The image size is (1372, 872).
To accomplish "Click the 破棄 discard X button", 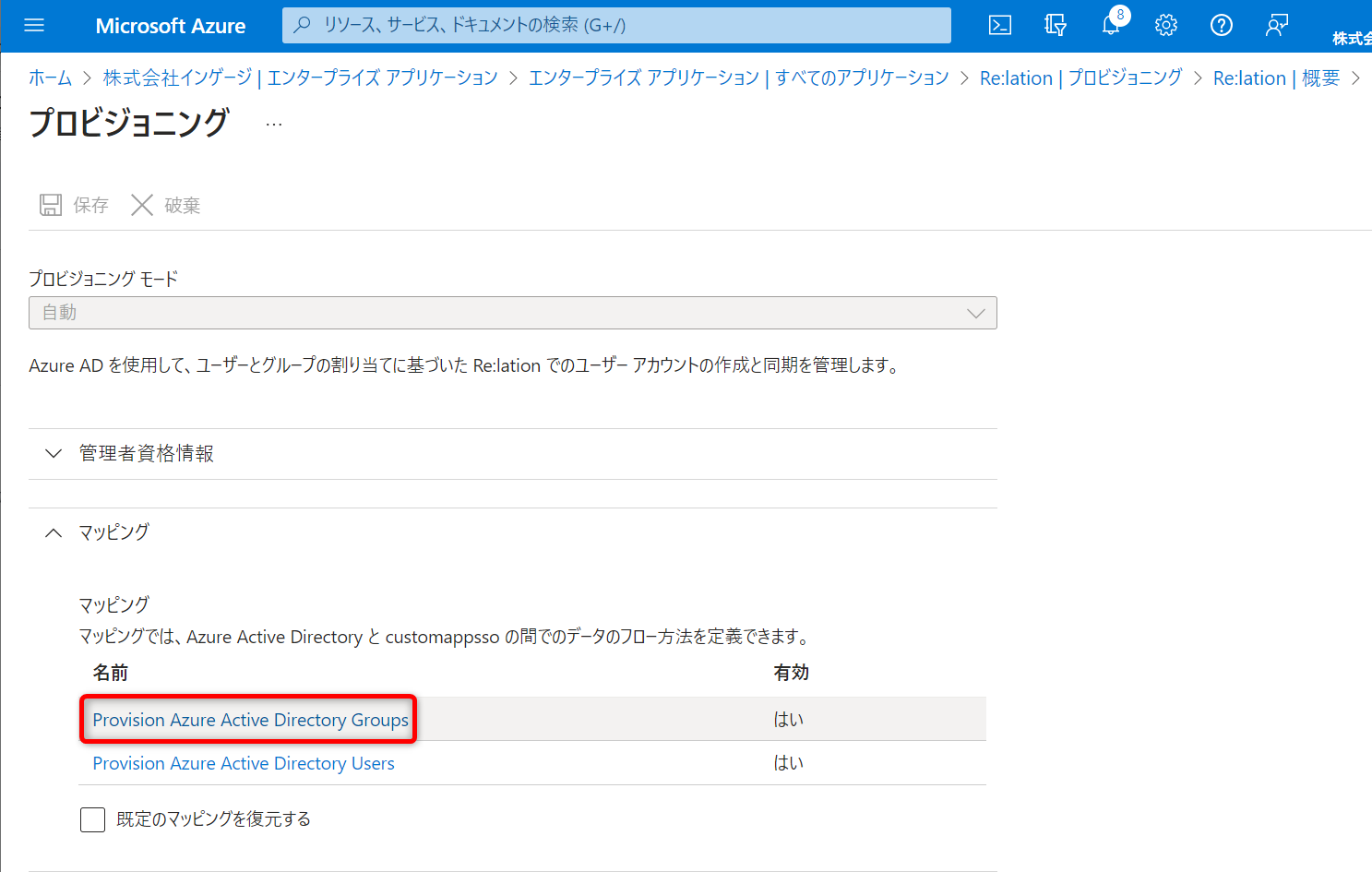I will 142,205.
